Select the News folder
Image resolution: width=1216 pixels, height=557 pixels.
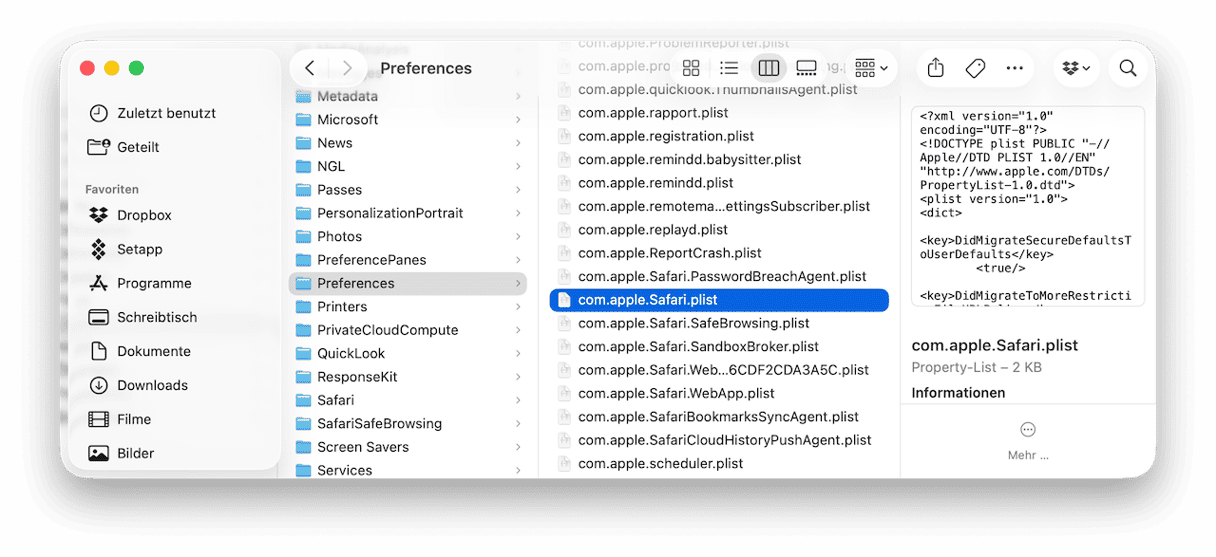click(408, 143)
